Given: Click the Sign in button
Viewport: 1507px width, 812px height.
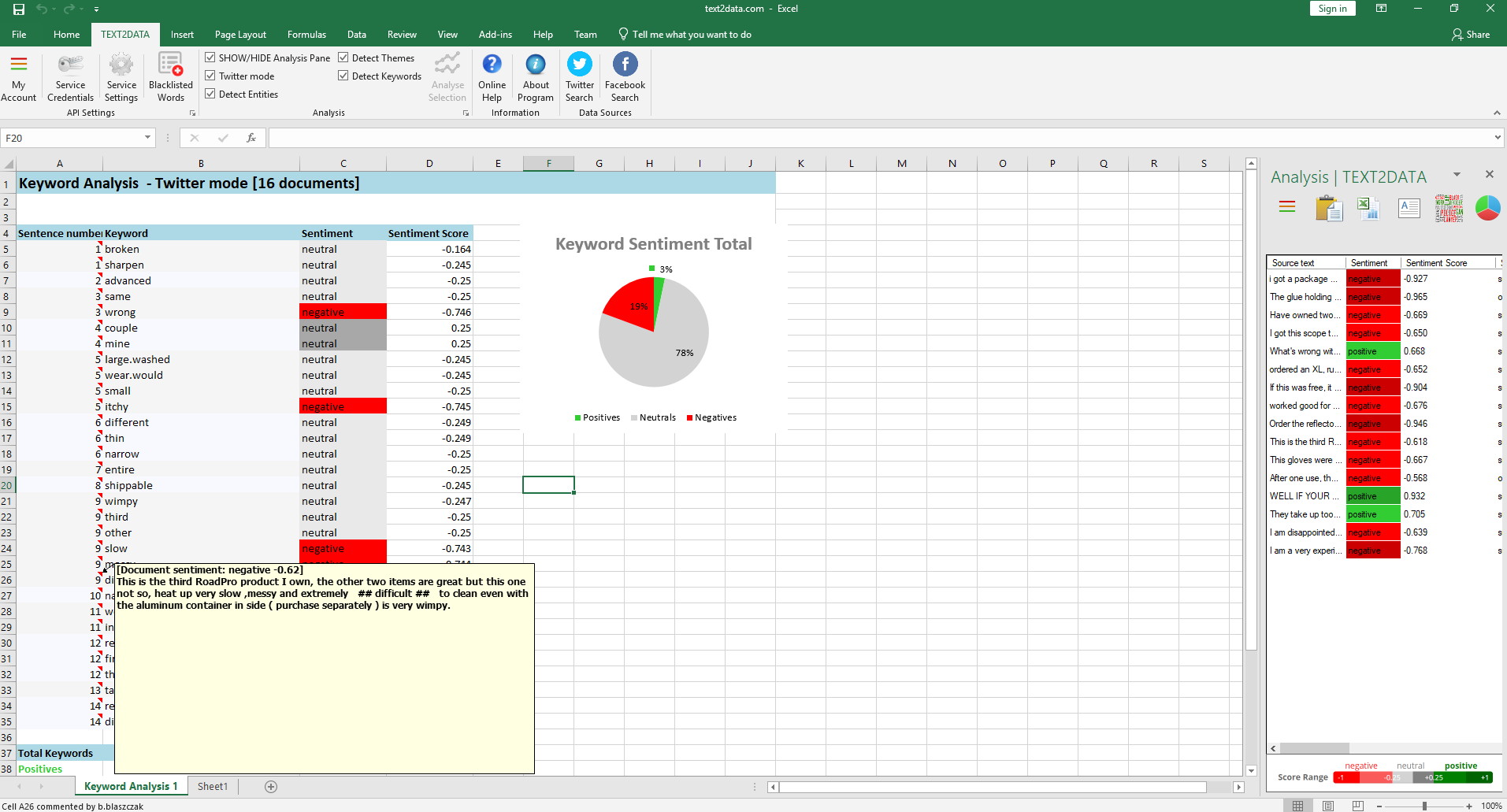Looking at the screenshot, I should coord(1332,9).
